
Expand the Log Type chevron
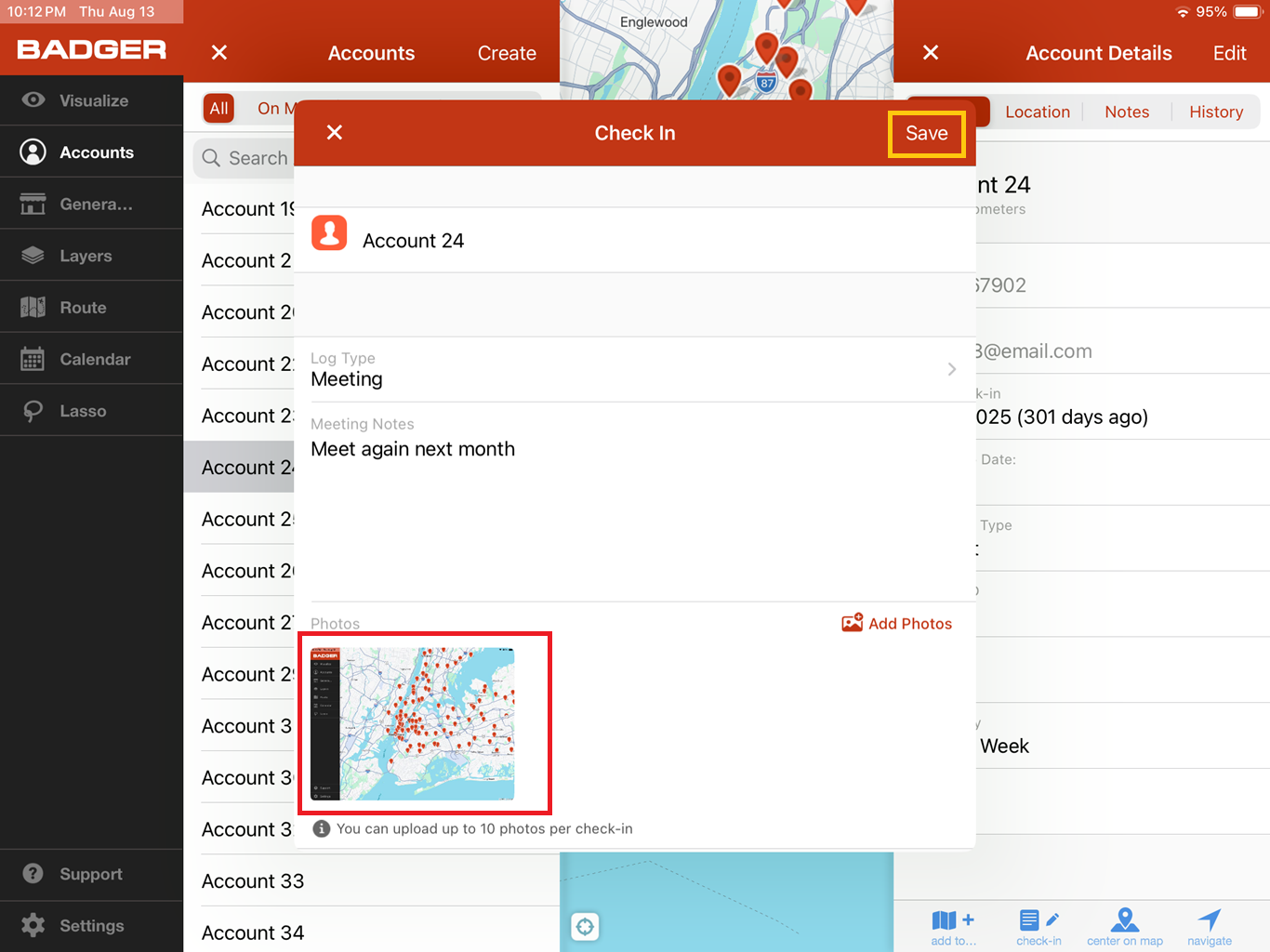[x=952, y=369]
